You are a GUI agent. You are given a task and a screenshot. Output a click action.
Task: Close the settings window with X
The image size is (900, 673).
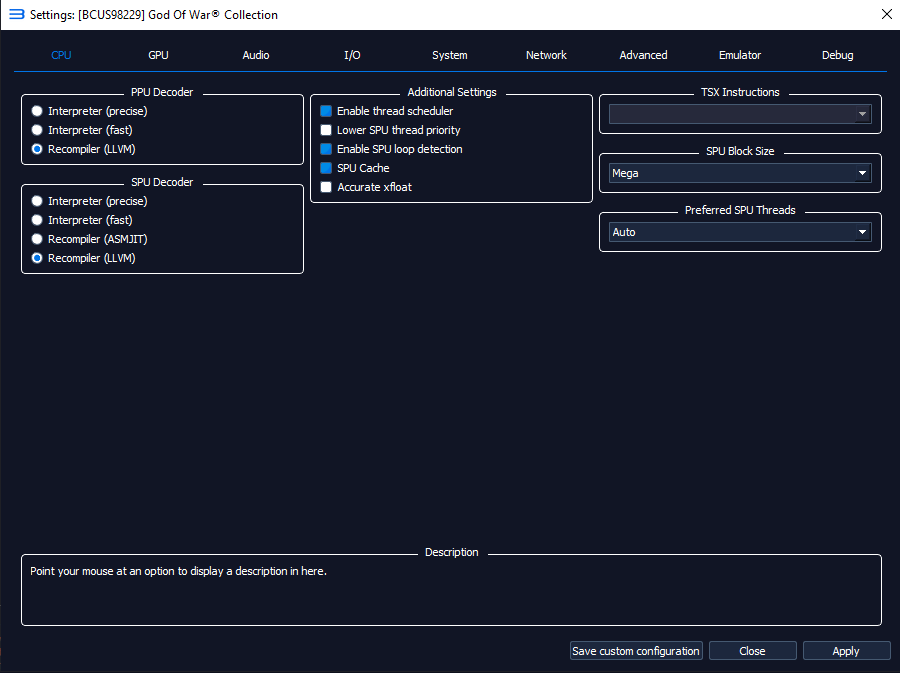886,14
